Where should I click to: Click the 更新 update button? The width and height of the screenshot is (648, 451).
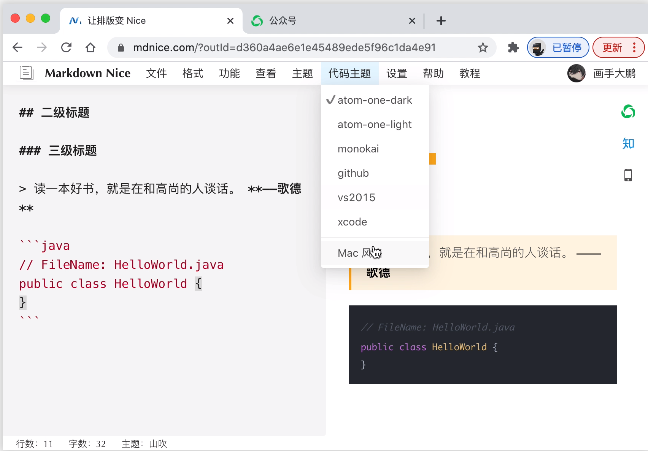618,48
